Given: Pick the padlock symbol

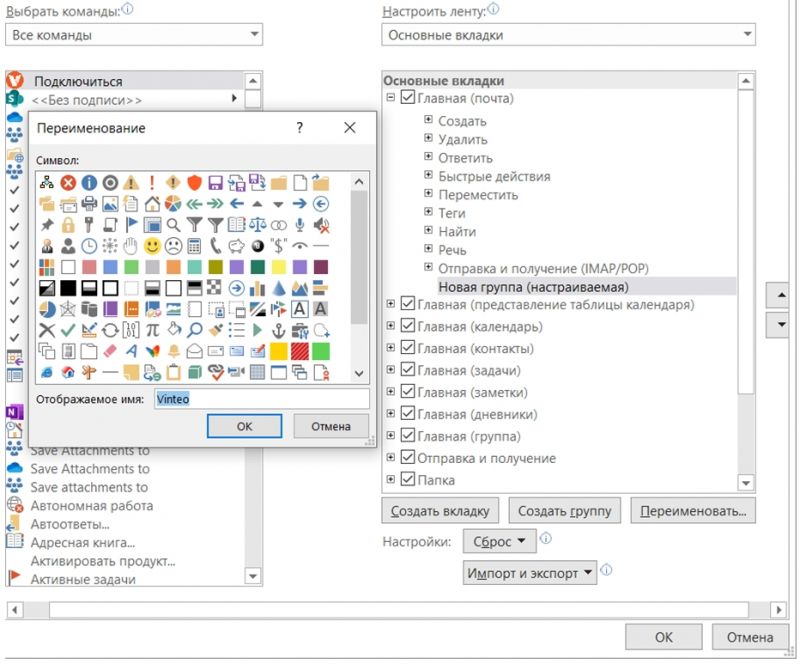Looking at the screenshot, I should click(68, 225).
